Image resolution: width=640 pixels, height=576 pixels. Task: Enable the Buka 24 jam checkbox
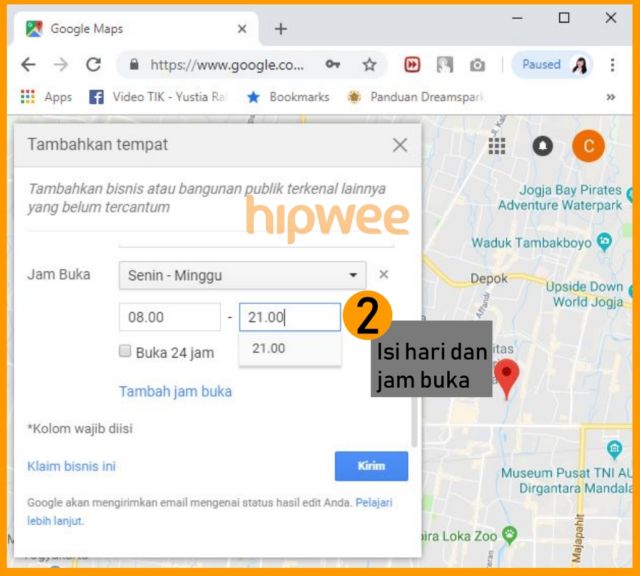point(125,351)
